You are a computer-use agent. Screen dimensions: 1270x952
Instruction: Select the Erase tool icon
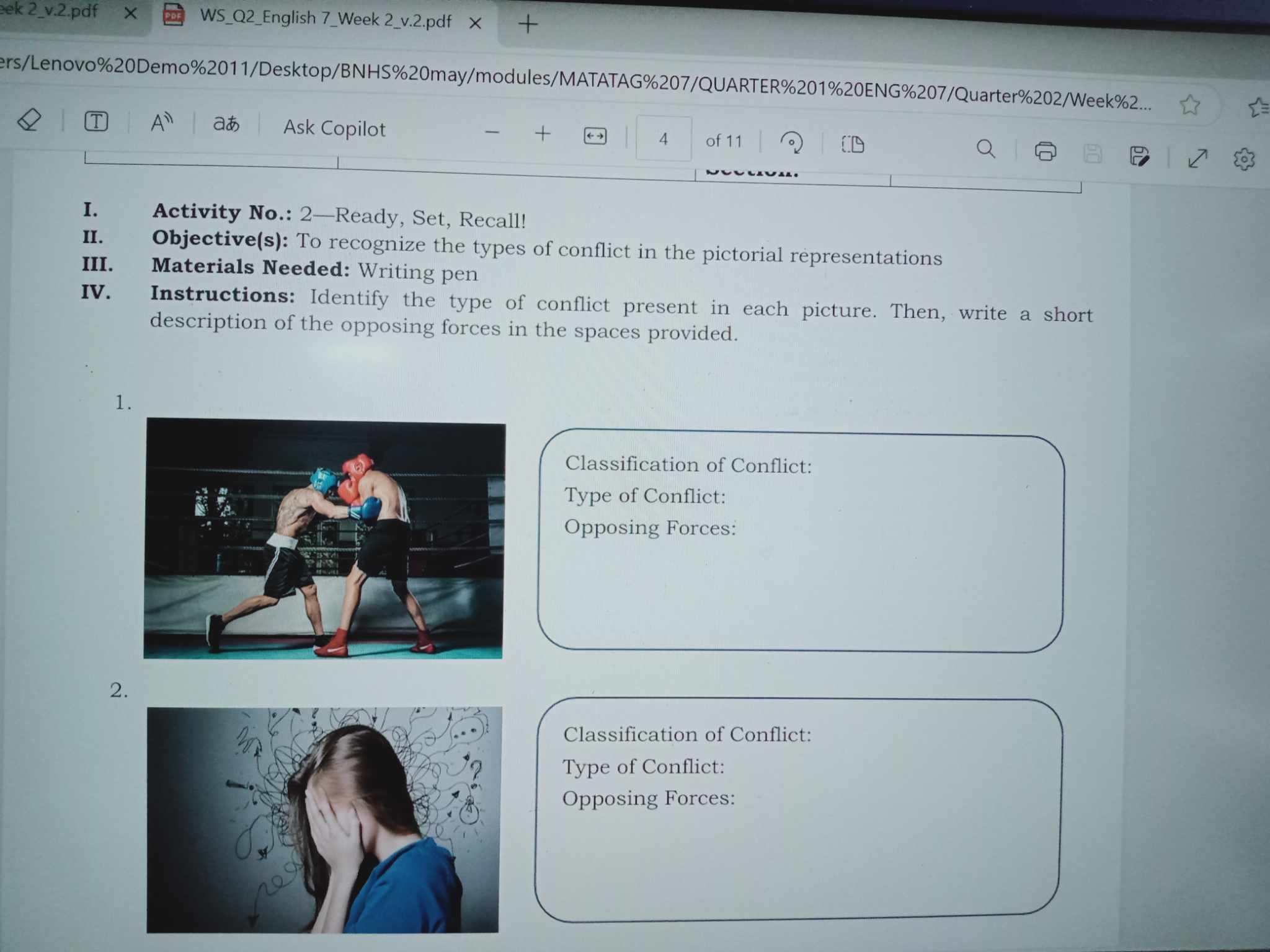pos(29,119)
